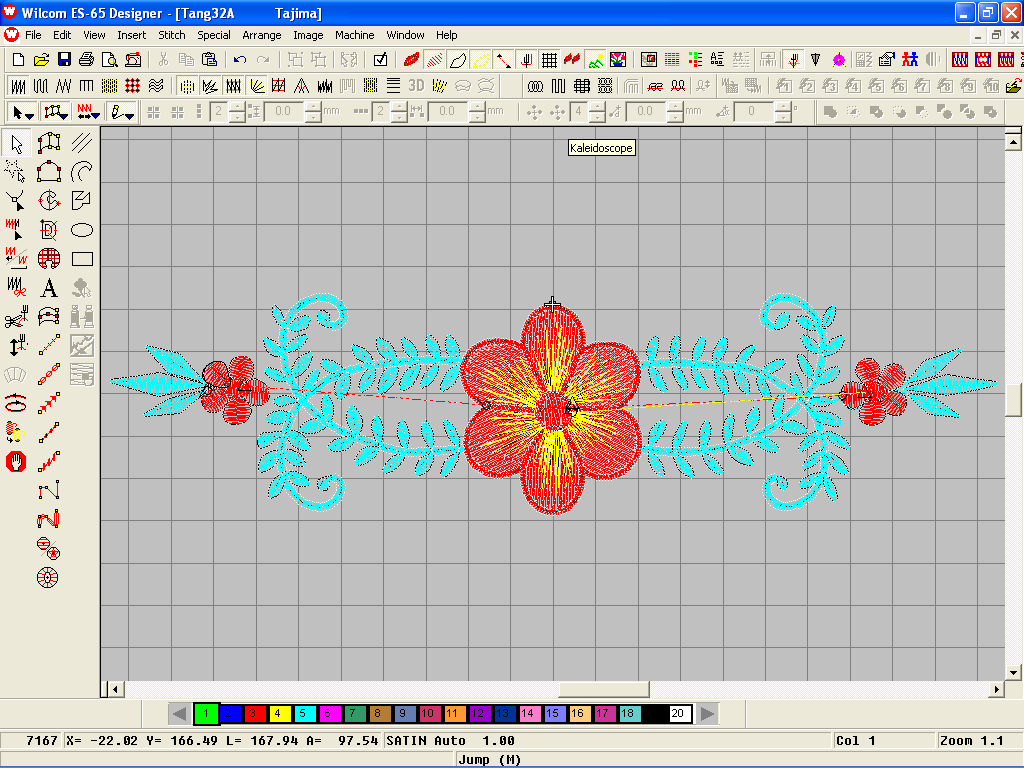Select the Lettering tool (letter A)
The image size is (1024, 768).
click(x=48, y=288)
